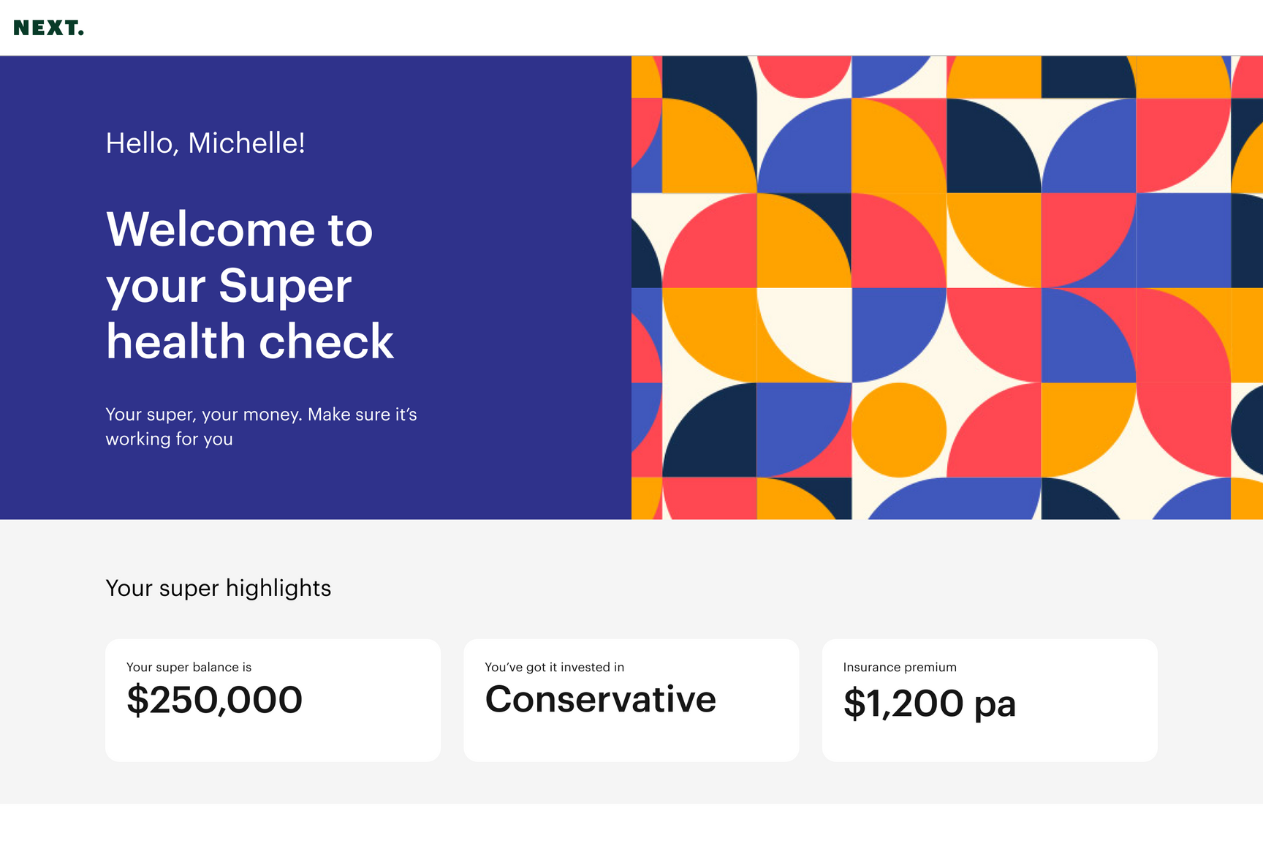Click the Conservative investment option text
Image resolution: width=1263 pixels, height=866 pixels.
[600, 699]
